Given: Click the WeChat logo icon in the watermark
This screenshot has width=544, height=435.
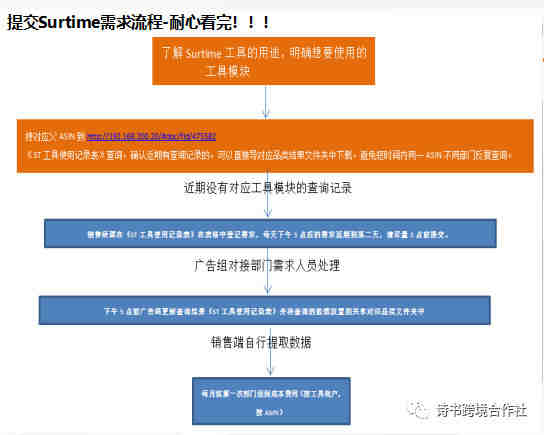Looking at the screenshot, I should 417,410.
